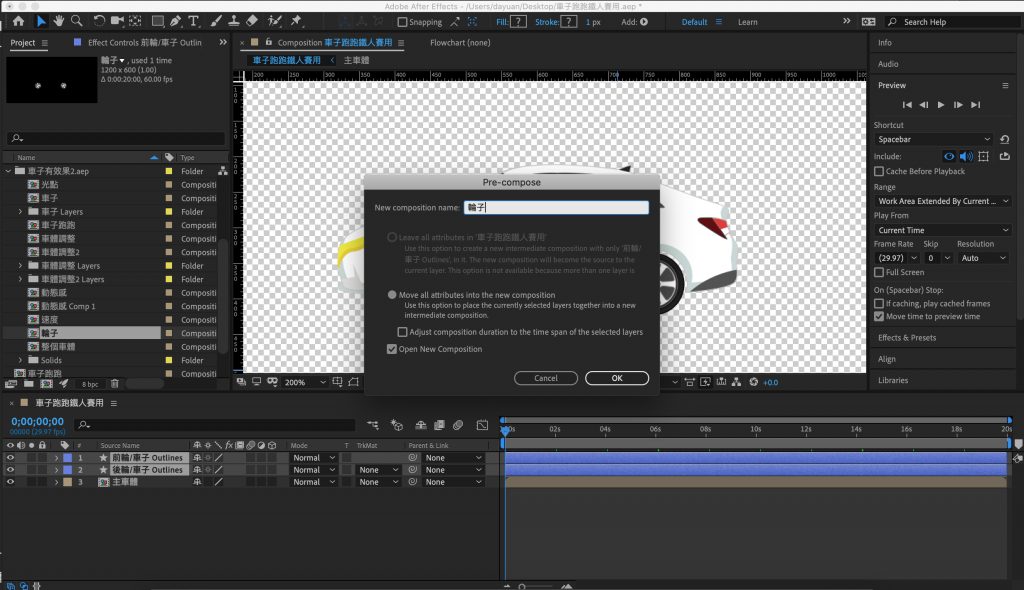Uncheck Open New Composition checkbox
Viewport: 1024px width, 590px height.
pyautogui.click(x=392, y=349)
